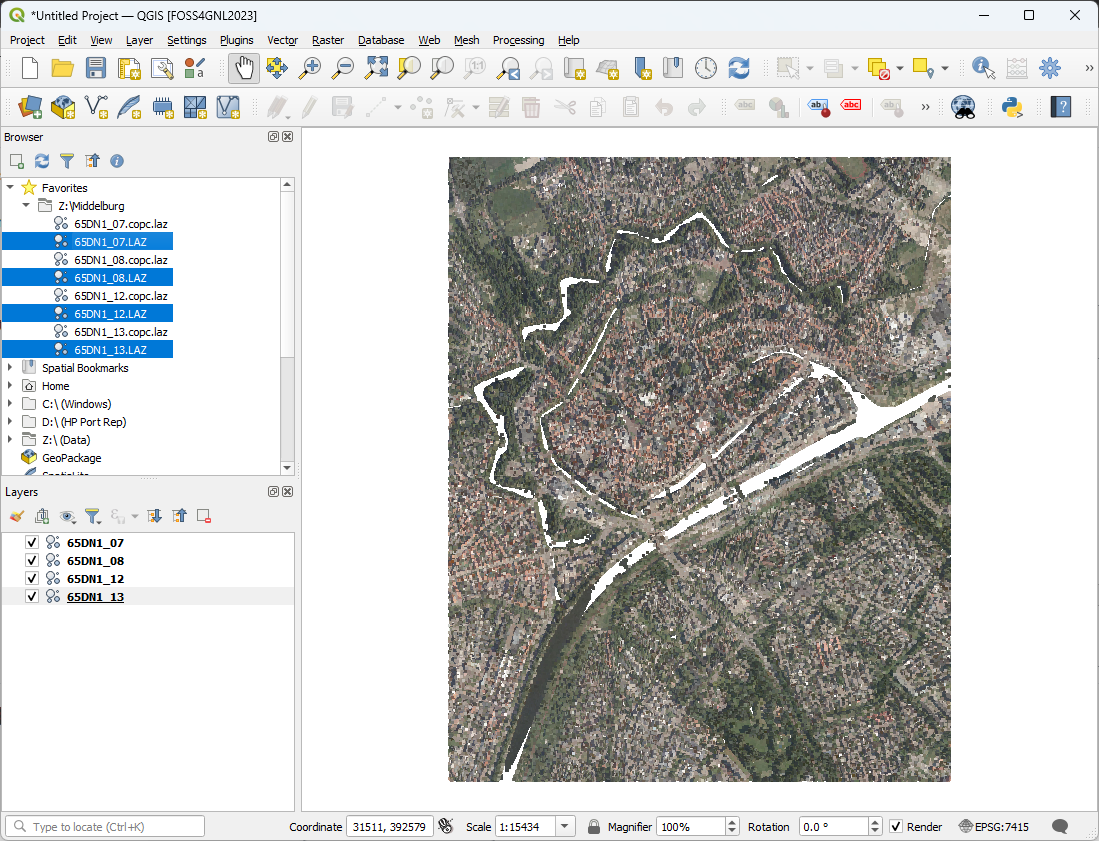This screenshot has width=1099, height=841.
Task: Uncheck visibility of 65DN1_07 layer
Action: coord(31,541)
